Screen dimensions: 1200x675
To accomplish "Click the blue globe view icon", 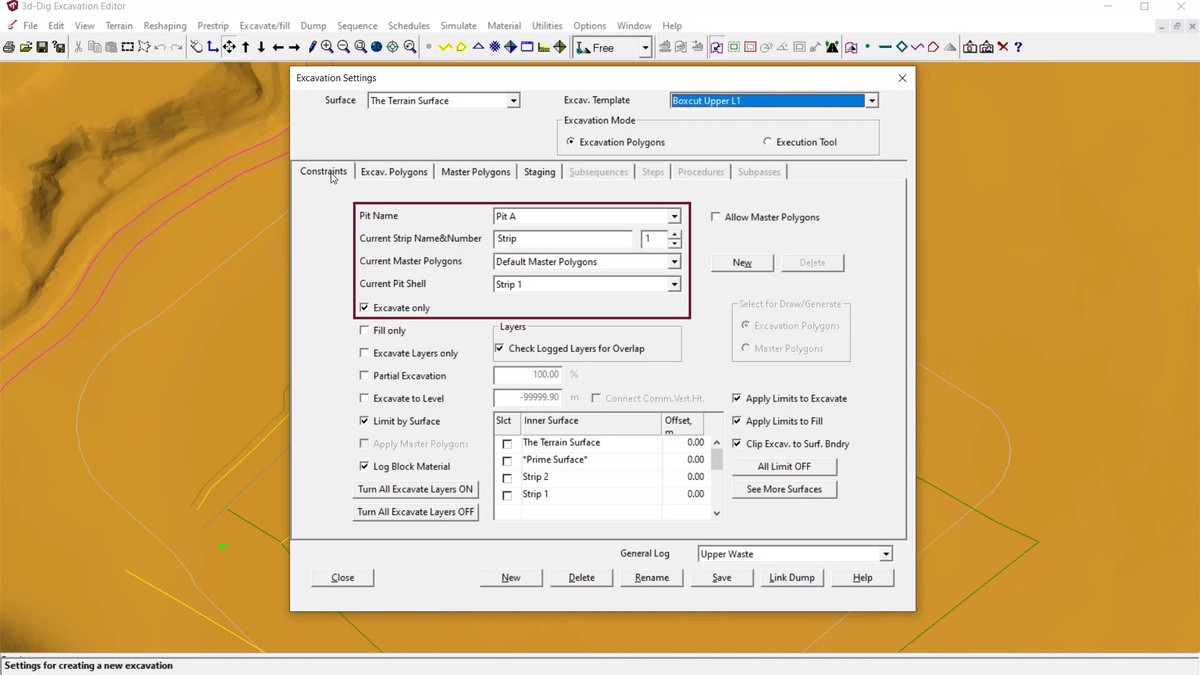I will [376, 47].
